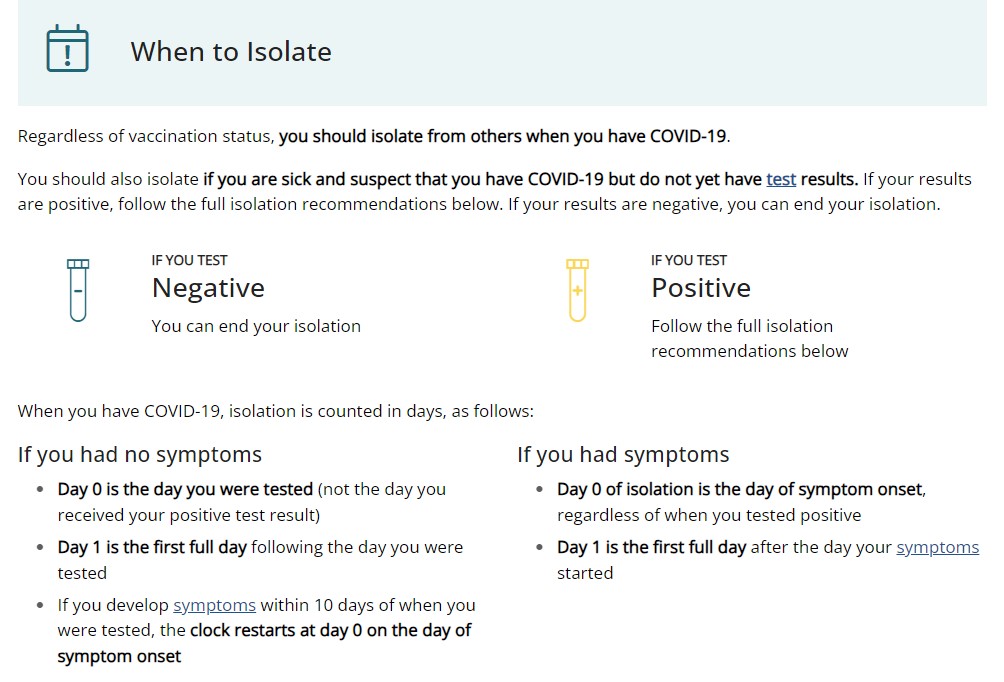Image resolution: width=1004 pixels, height=682 pixels.
Task: Click bold "clock restarts at day 0" text
Action: point(330,631)
